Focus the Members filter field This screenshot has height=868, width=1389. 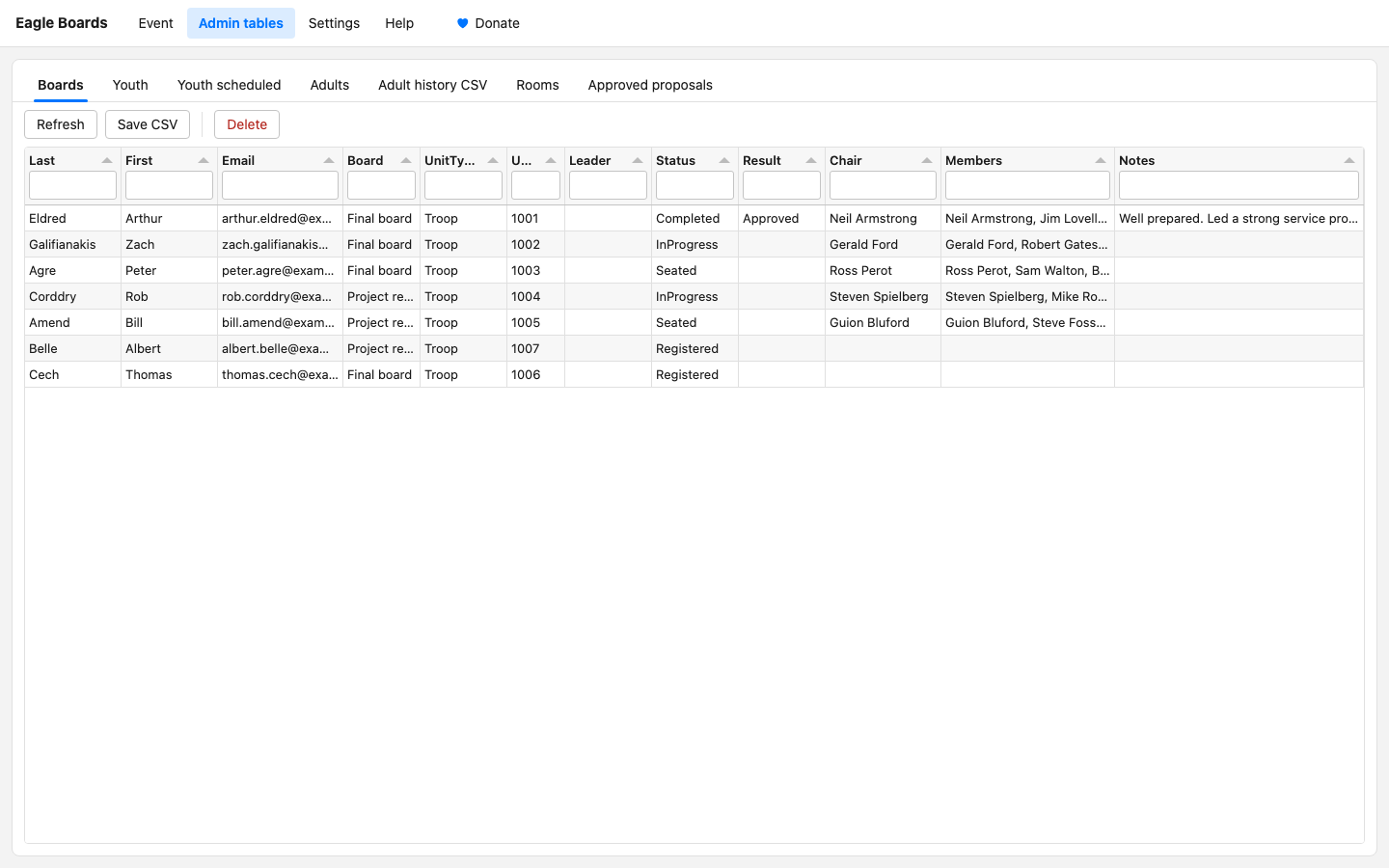click(x=1027, y=185)
